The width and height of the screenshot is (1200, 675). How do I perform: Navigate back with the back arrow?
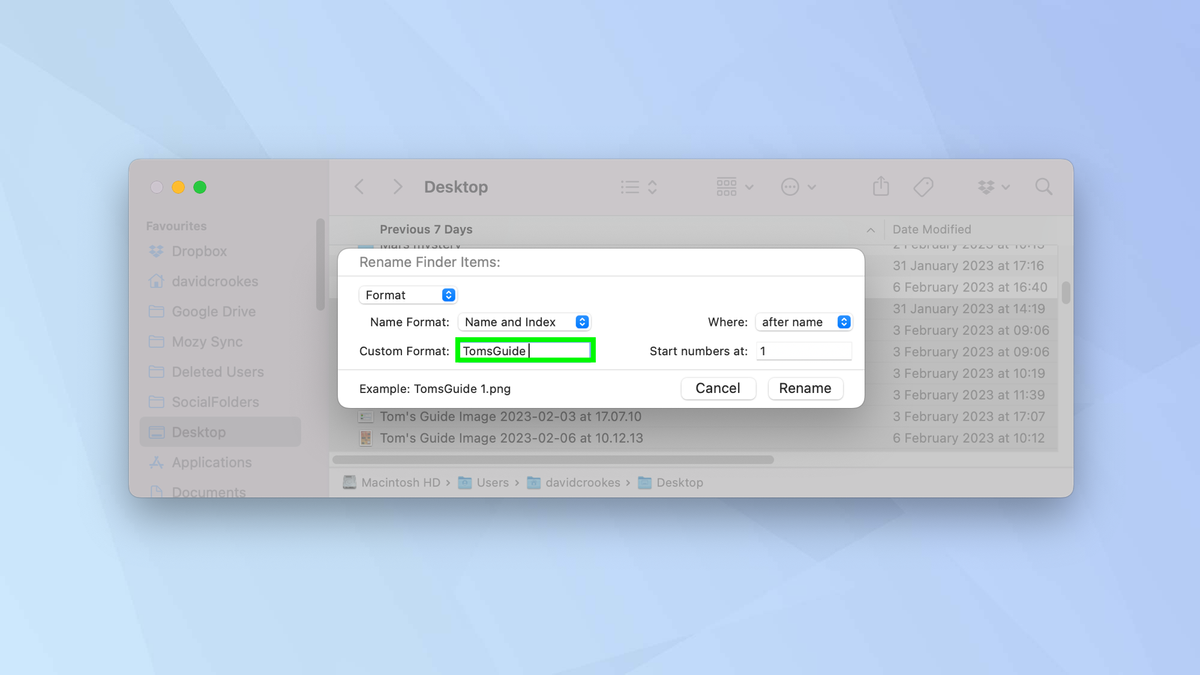tap(359, 186)
